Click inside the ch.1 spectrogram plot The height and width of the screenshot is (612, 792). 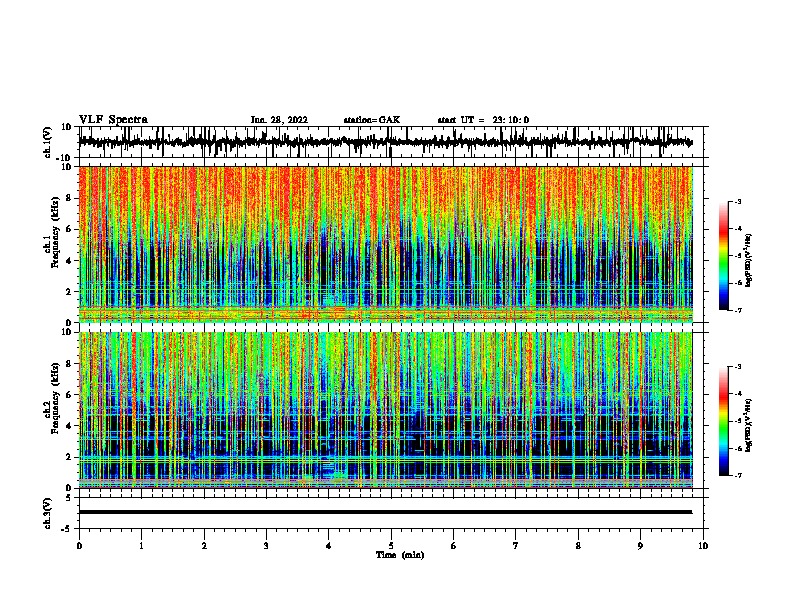[385, 244]
